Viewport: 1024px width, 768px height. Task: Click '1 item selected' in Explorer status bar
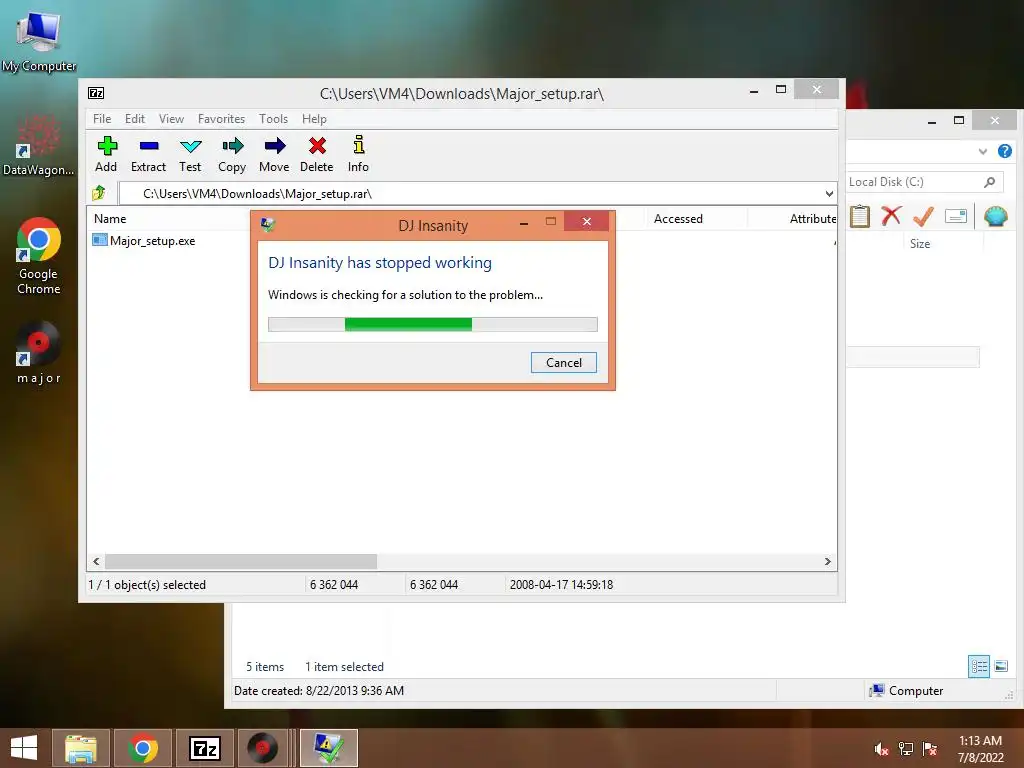[x=344, y=667]
